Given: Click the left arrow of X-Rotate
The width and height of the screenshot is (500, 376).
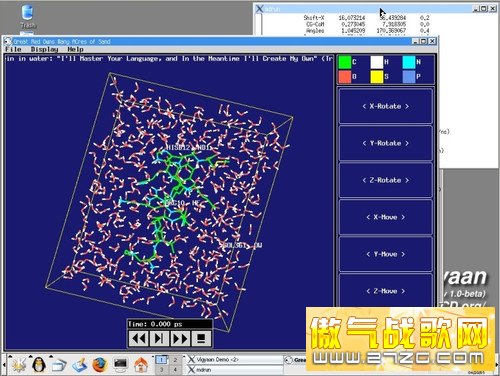Looking at the screenshot, I should click(x=364, y=106).
